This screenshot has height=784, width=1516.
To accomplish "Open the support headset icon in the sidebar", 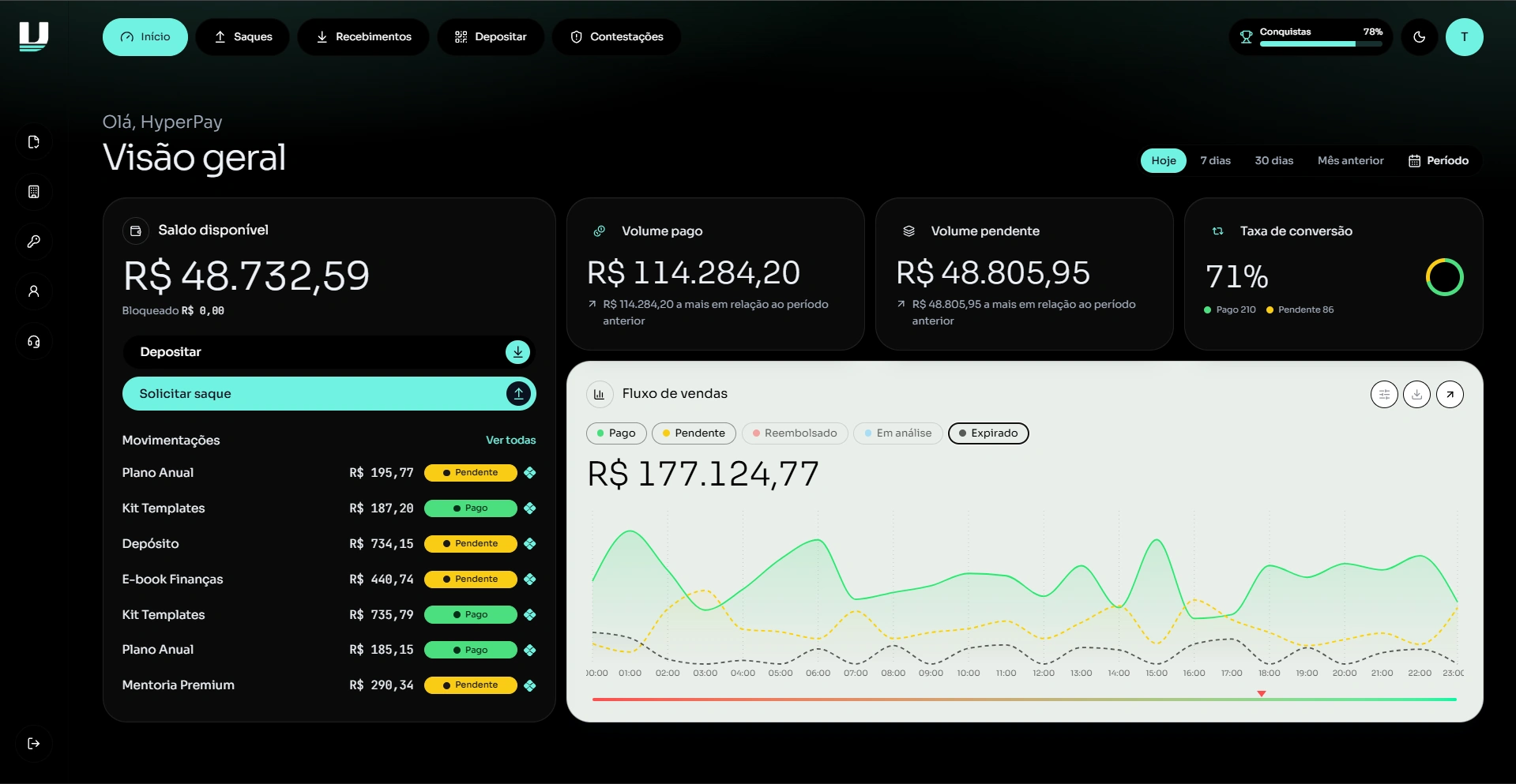I will click(x=34, y=342).
